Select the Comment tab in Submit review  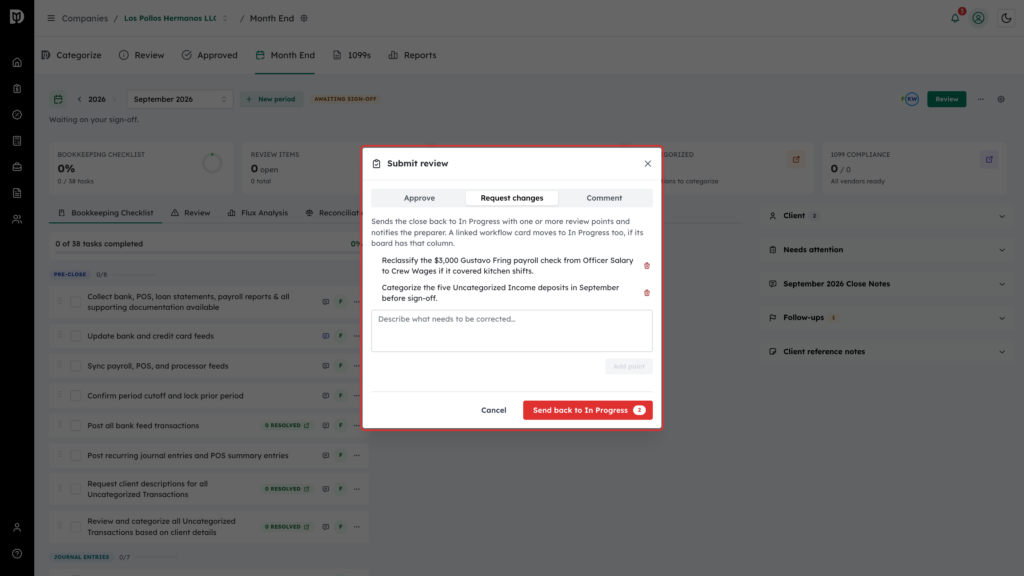click(604, 198)
